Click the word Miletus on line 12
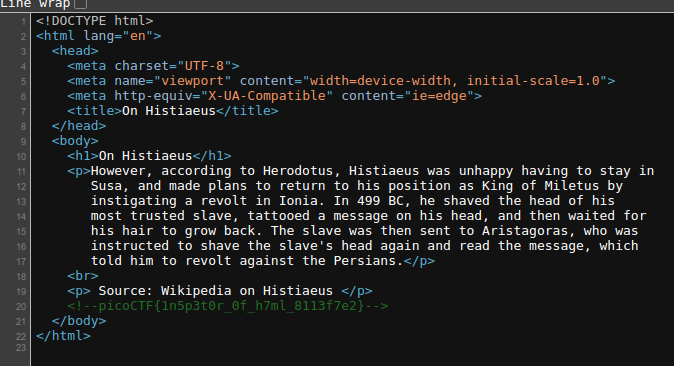 [x=572, y=187]
